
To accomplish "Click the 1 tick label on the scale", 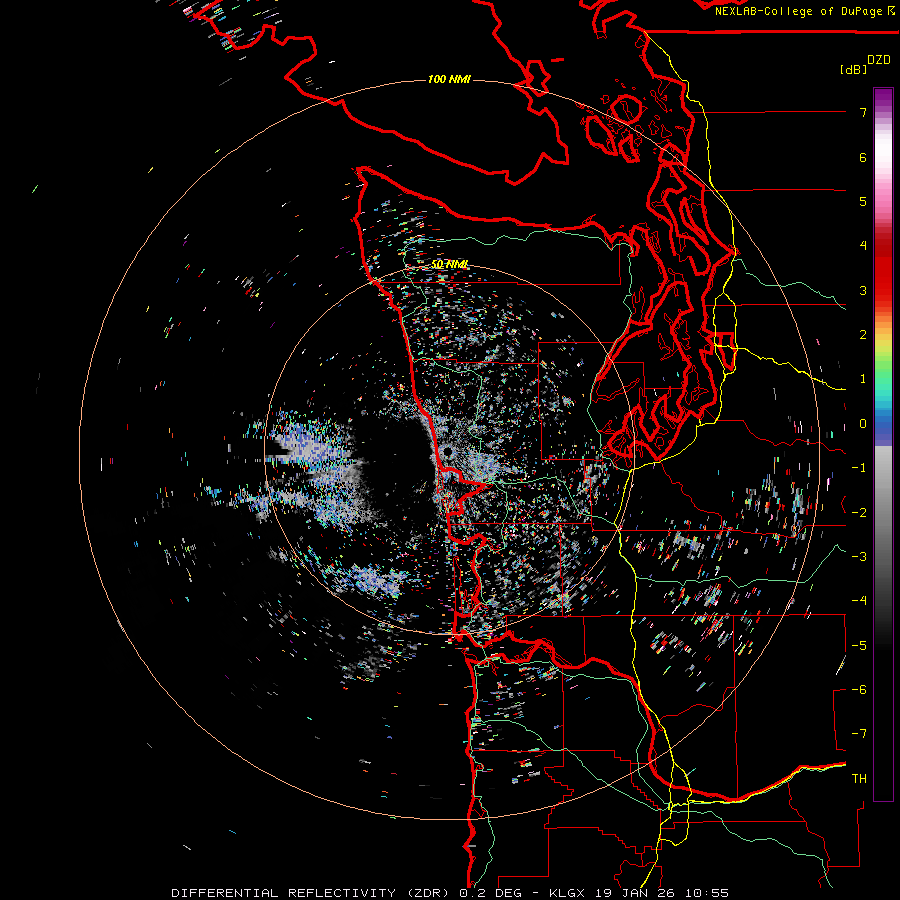I will click(x=863, y=379).
